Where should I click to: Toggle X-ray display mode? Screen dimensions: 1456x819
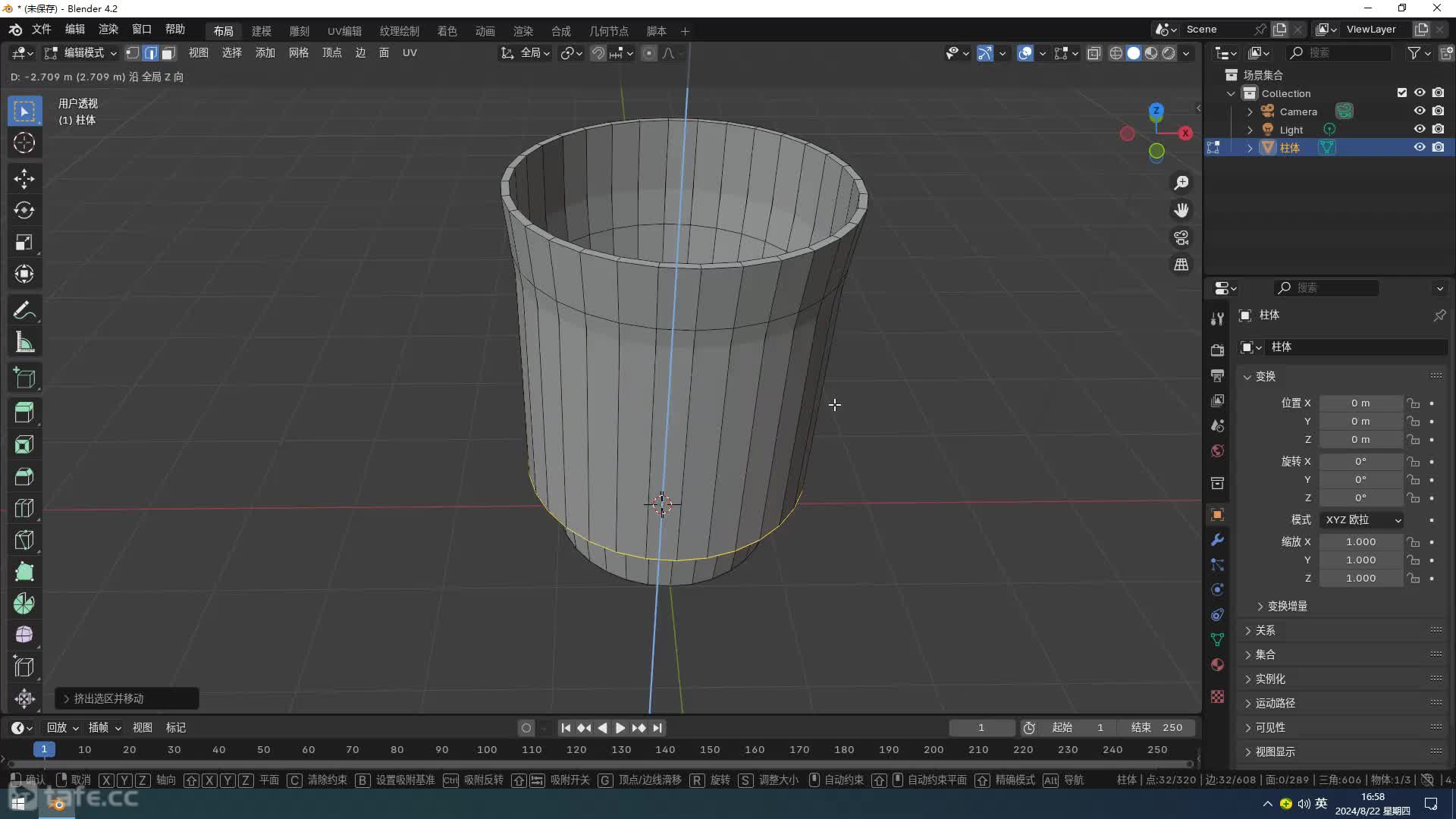(1094, 53)
